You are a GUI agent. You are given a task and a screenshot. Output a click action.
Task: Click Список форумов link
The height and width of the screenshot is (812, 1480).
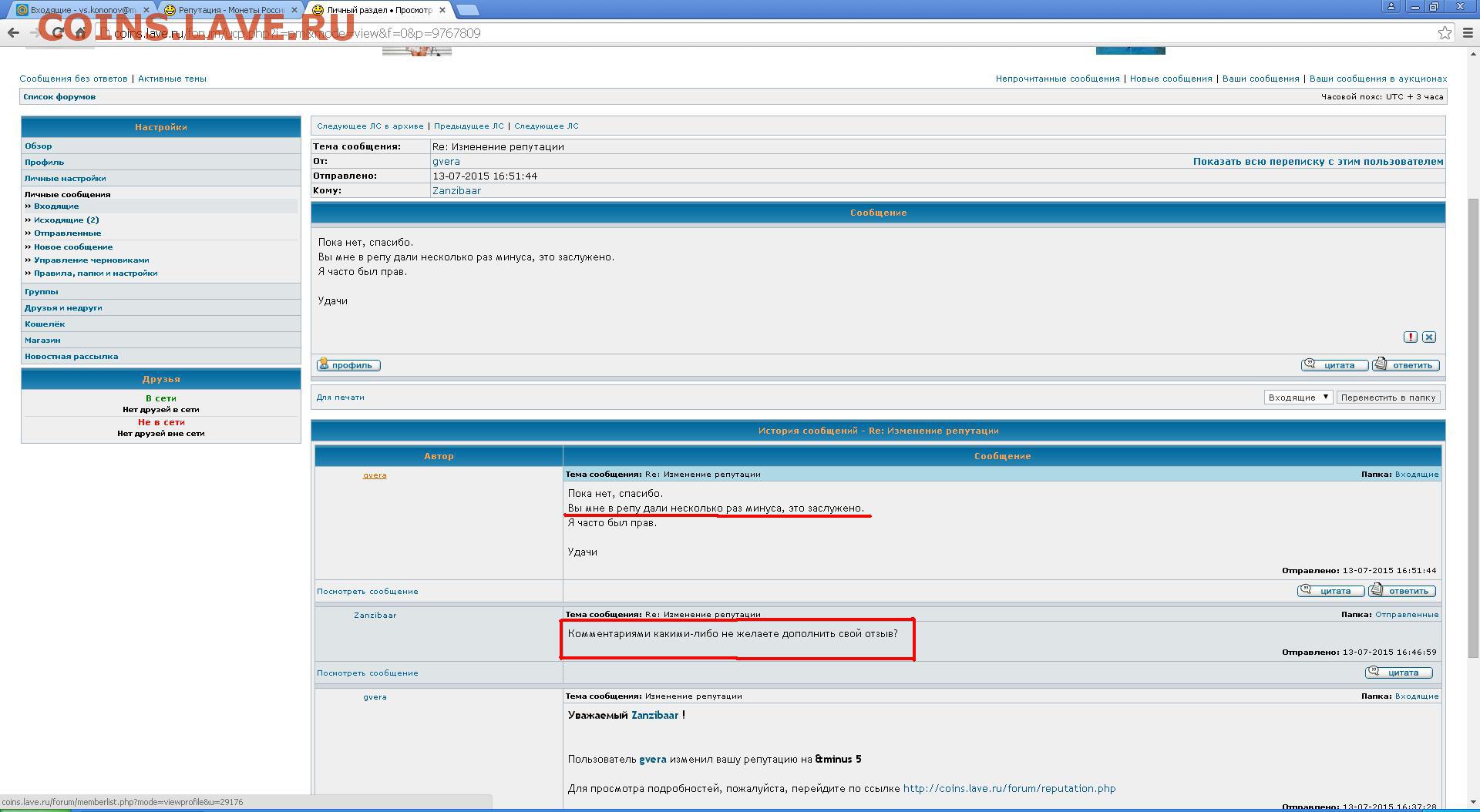click(x=59, y=97)
